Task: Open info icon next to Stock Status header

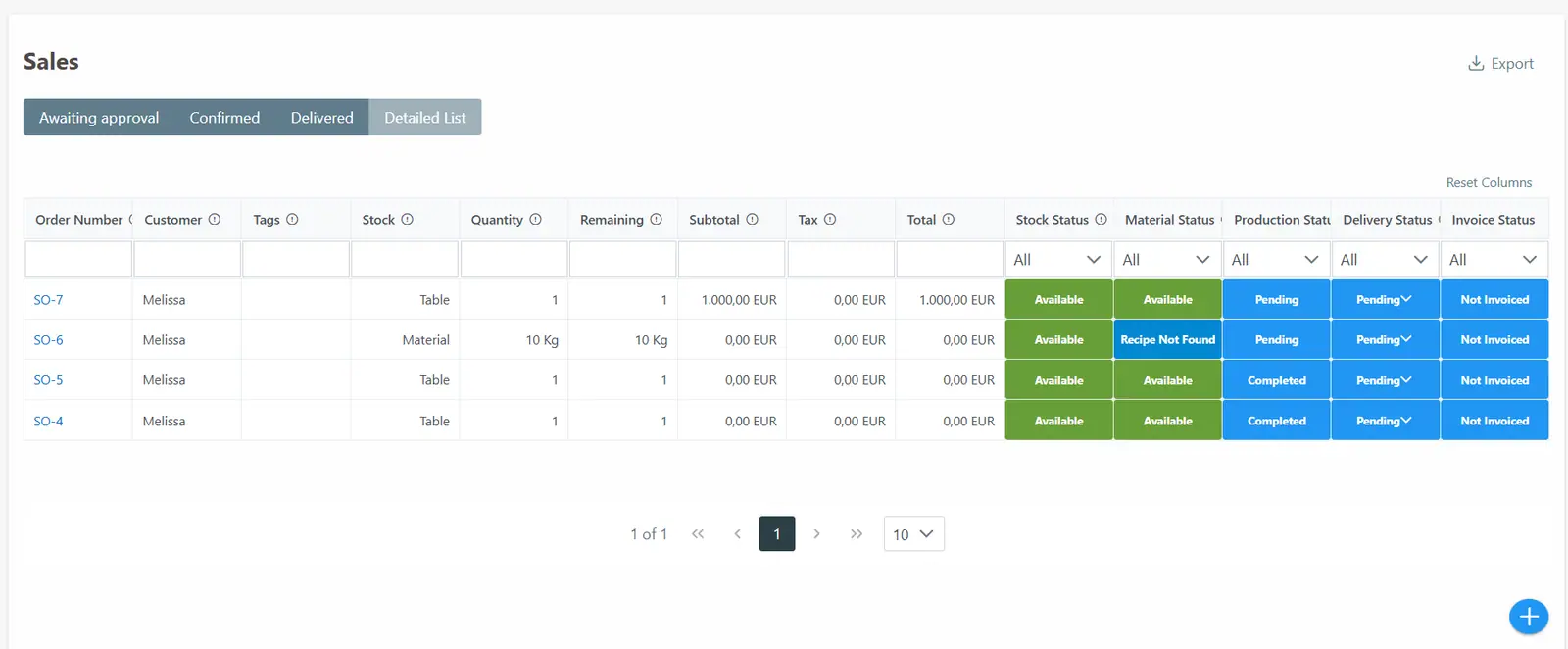Action: click(x=1102, y=220)
